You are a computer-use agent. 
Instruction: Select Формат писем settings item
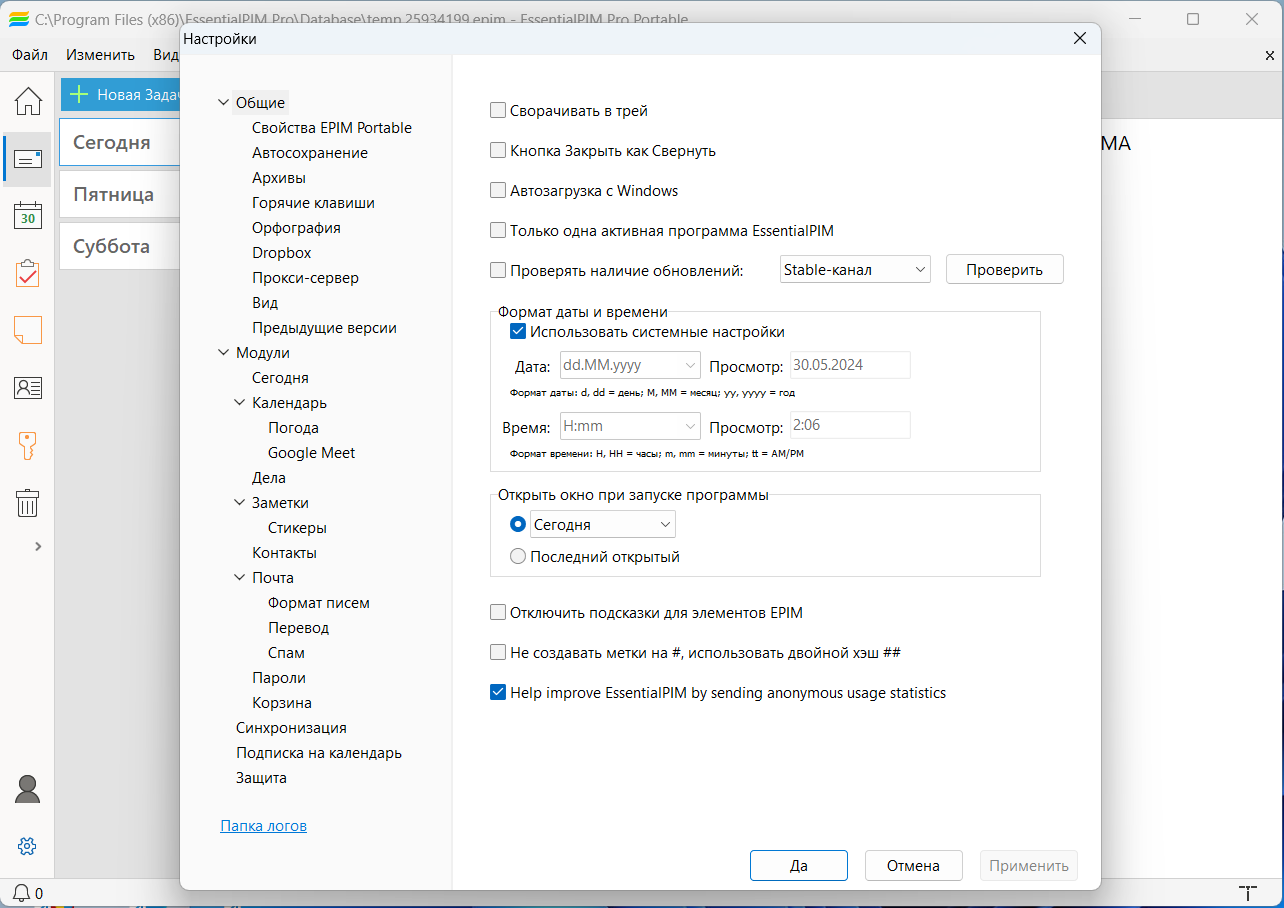(319, 602)
